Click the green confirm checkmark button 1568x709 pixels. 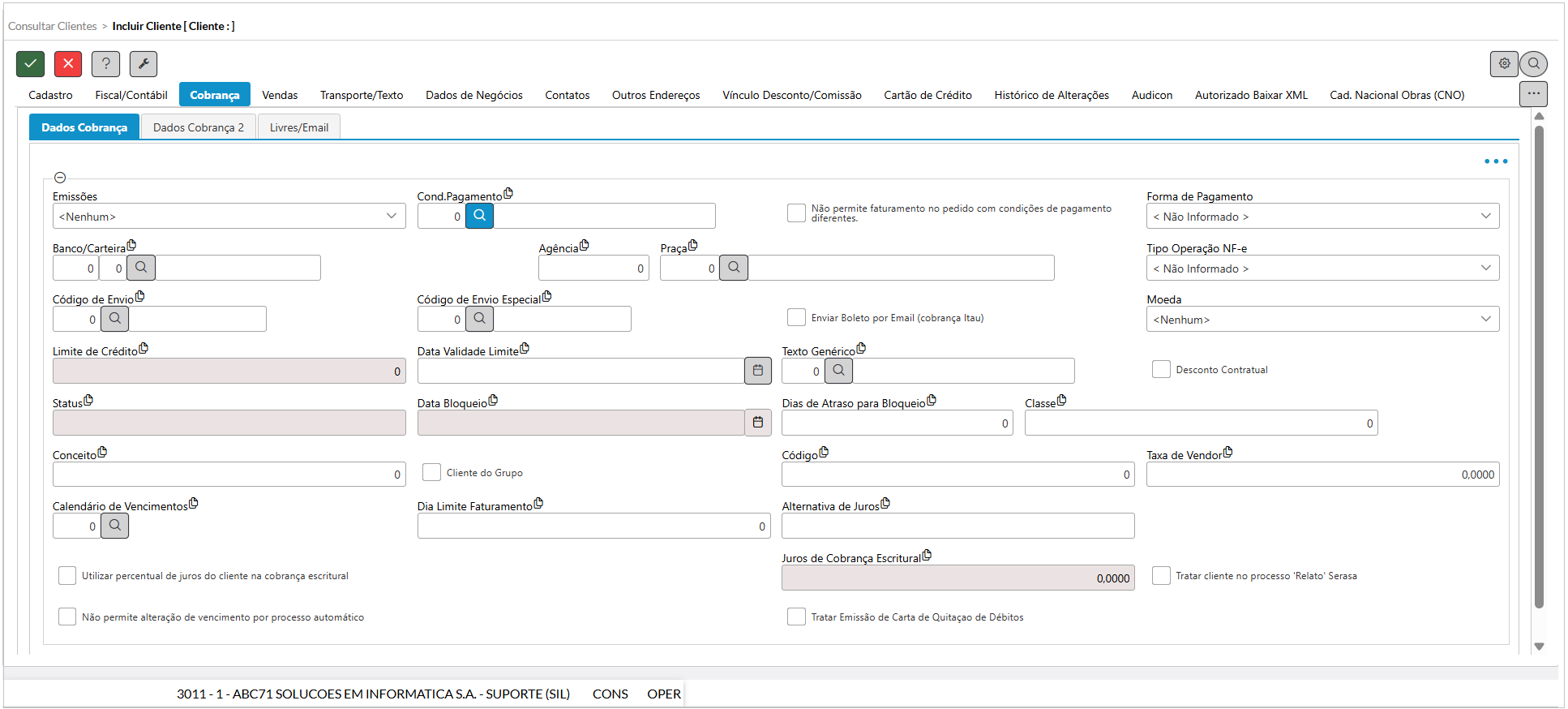pyautogui.click(x=30, y=63)
